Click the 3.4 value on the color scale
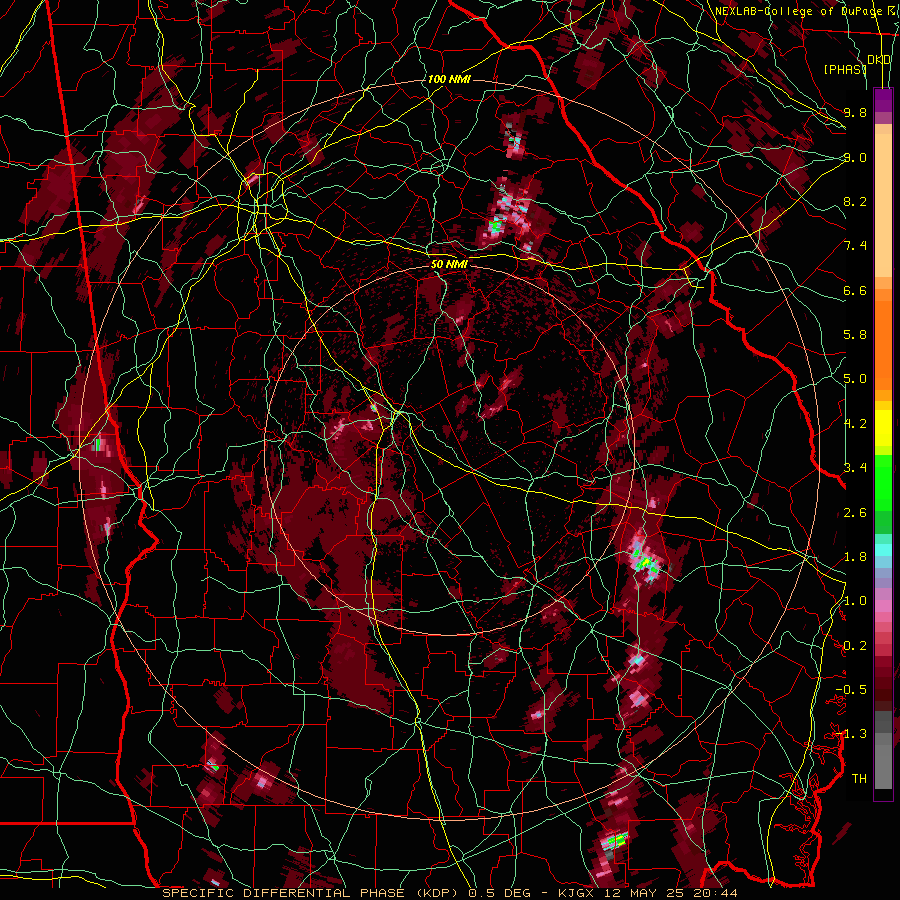 [855, 467]
